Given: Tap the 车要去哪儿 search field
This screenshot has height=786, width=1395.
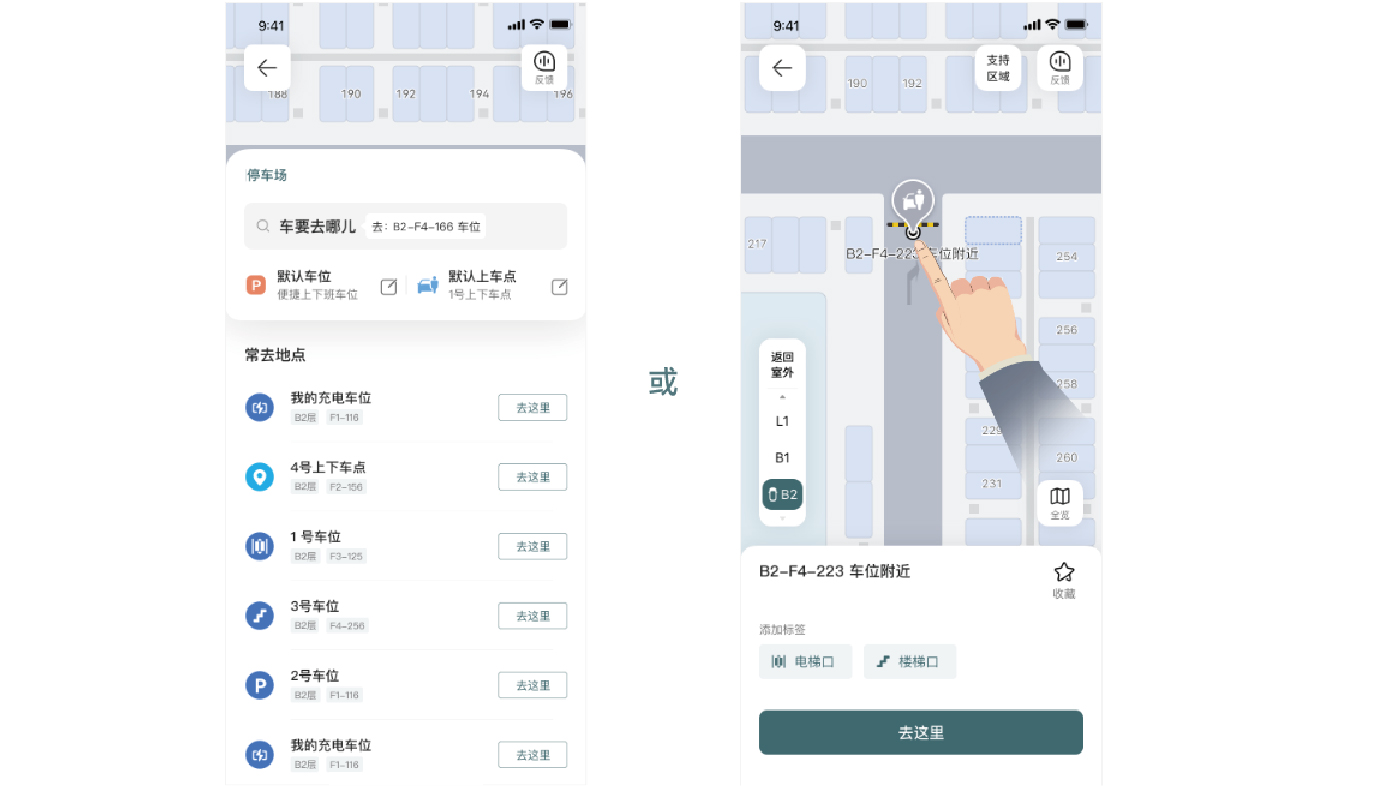Looking at the screenshot, I should tap(406, 227).
